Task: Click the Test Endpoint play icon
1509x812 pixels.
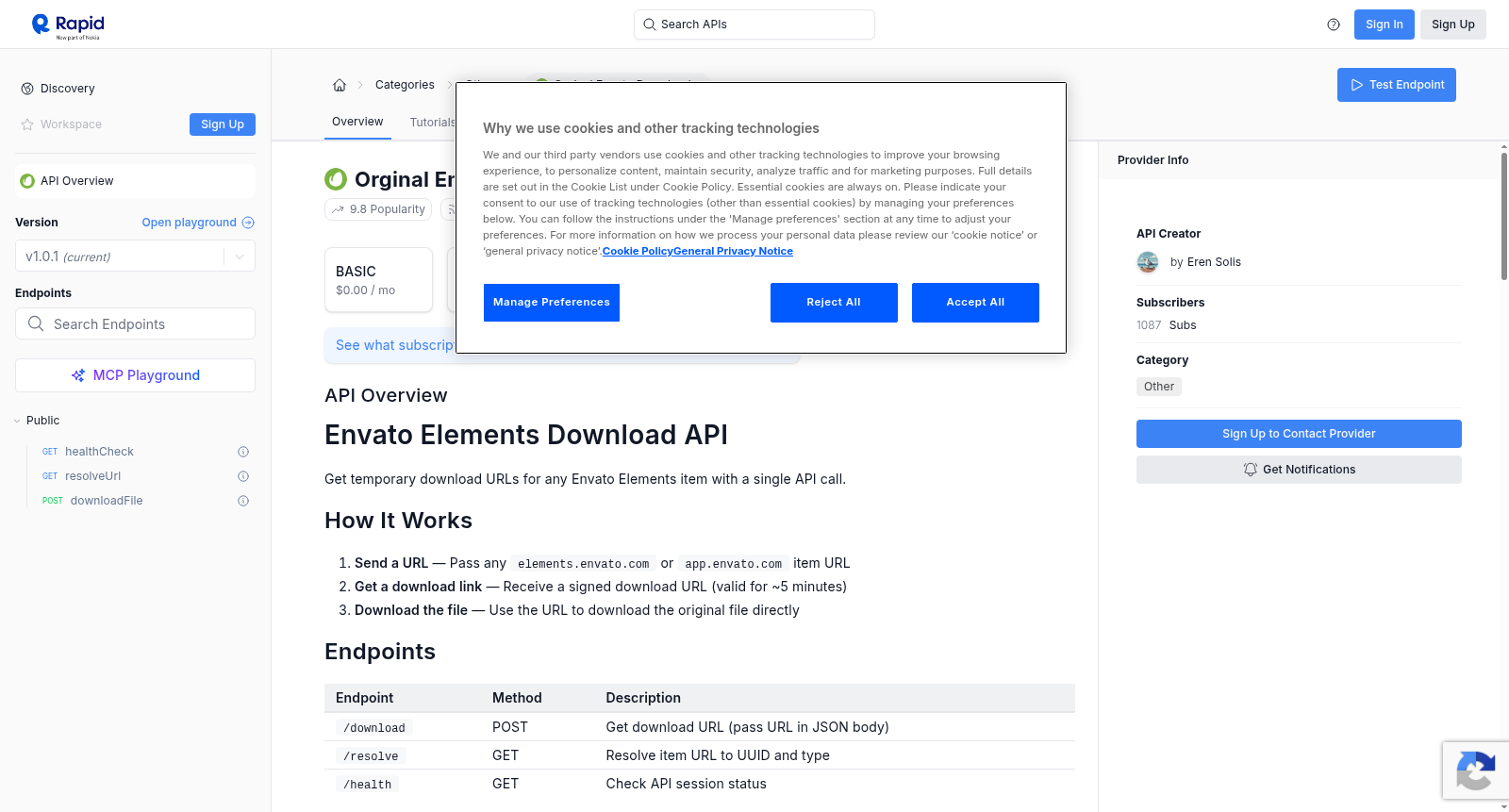Action: tap(1357, 85)
